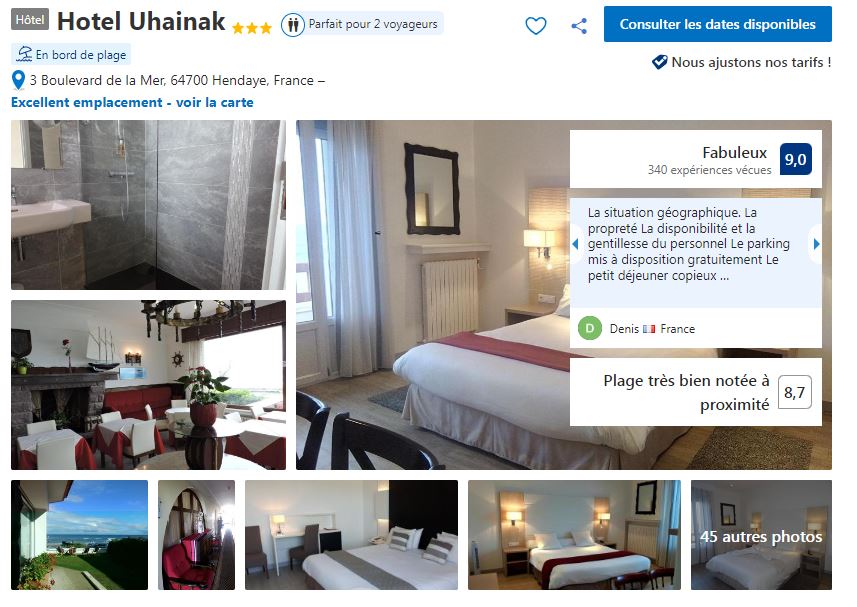The image size is (857, 607).
Task: Click the Nous ajustons nos tarifs link
Action: (751, 62)
